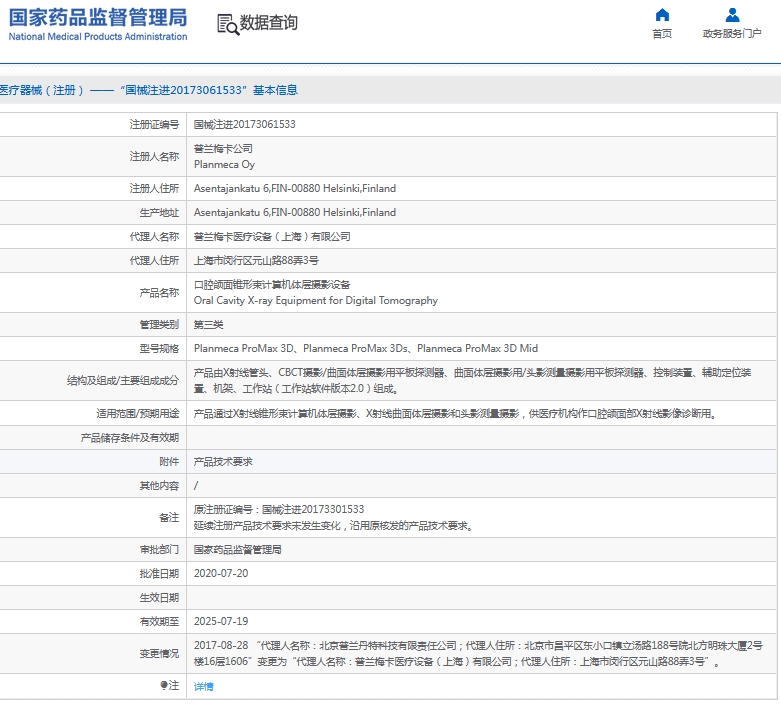Open the 产品技术要求 attachment
Screen dimensions: 781x706
223,462
